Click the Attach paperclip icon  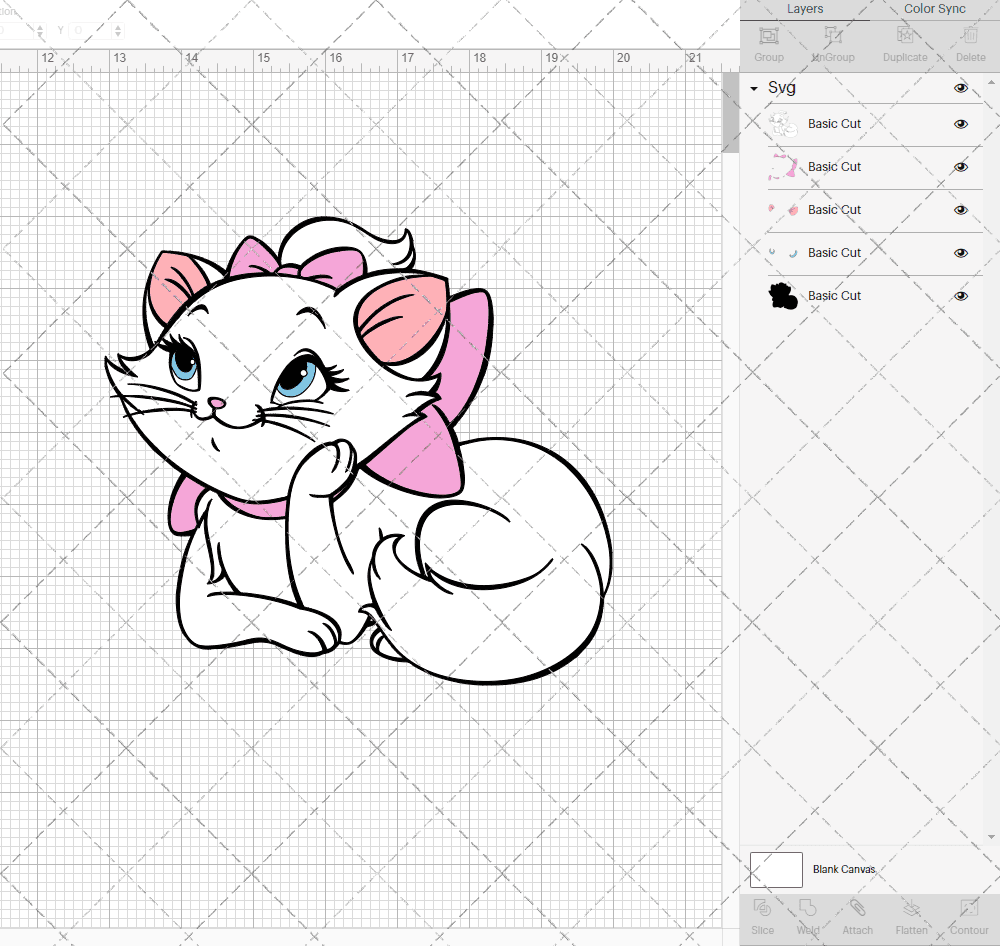[x=857, y=908]
